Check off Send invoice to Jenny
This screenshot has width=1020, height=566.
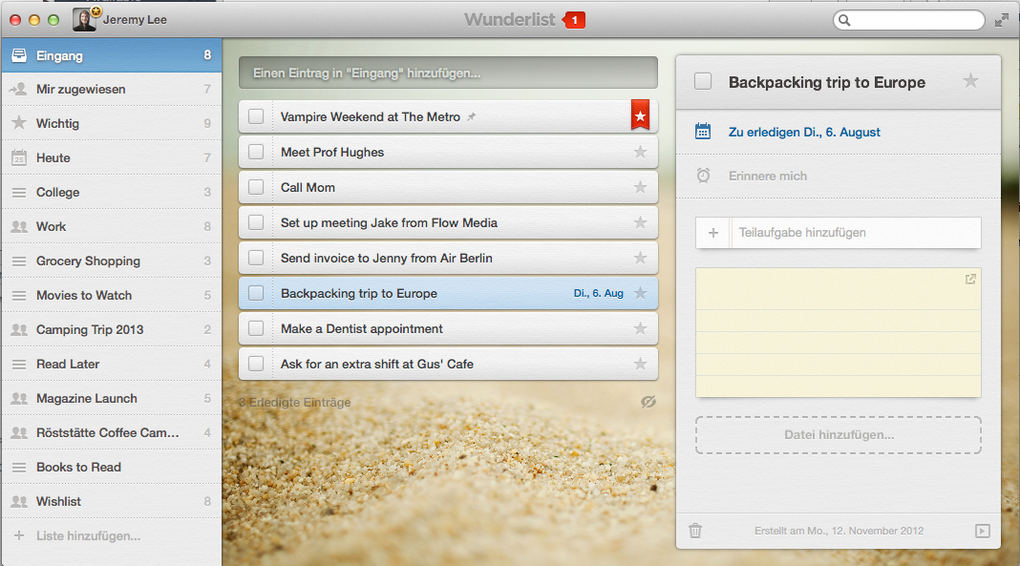pyautogui.click(x=256, y=258)
